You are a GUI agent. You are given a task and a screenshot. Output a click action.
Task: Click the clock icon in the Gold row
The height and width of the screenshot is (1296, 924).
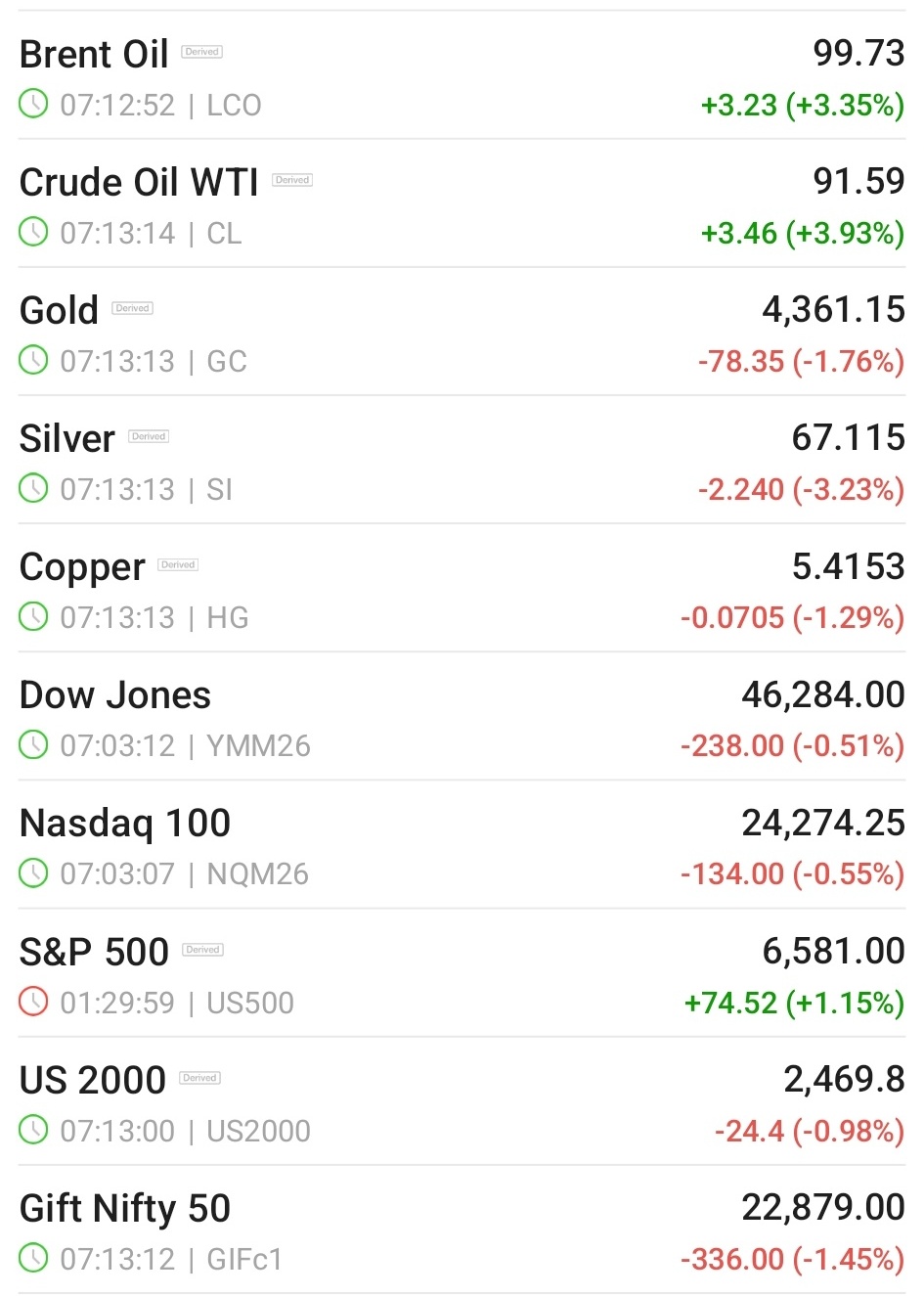[33, 360]
